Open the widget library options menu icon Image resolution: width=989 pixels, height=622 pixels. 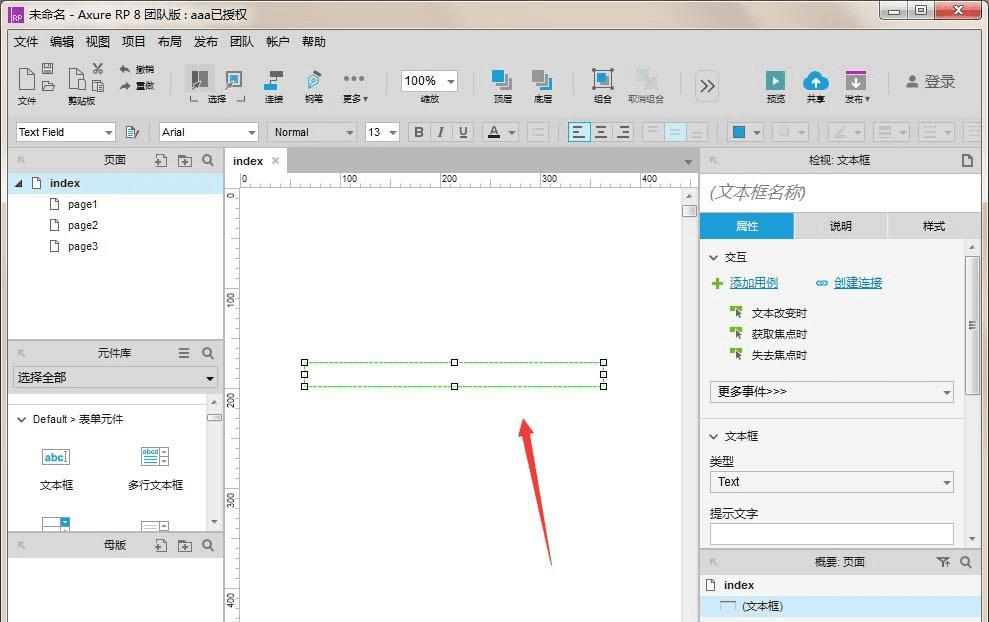(184, 353)
